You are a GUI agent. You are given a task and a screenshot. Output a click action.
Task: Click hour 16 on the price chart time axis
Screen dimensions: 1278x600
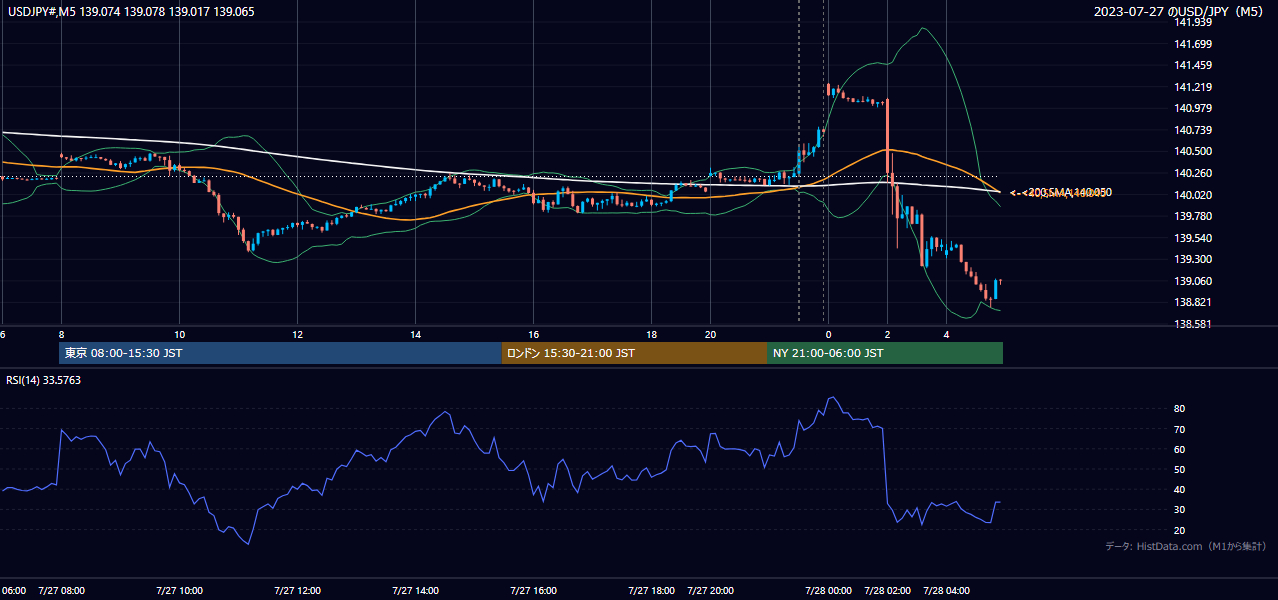[x=534, y=334]
